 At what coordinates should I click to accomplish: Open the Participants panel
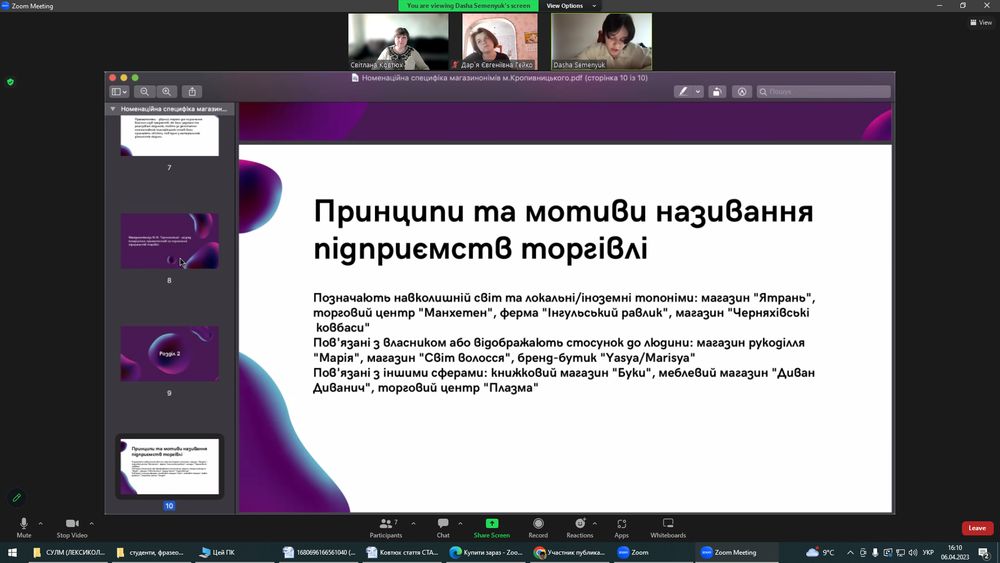coord(385,527)
